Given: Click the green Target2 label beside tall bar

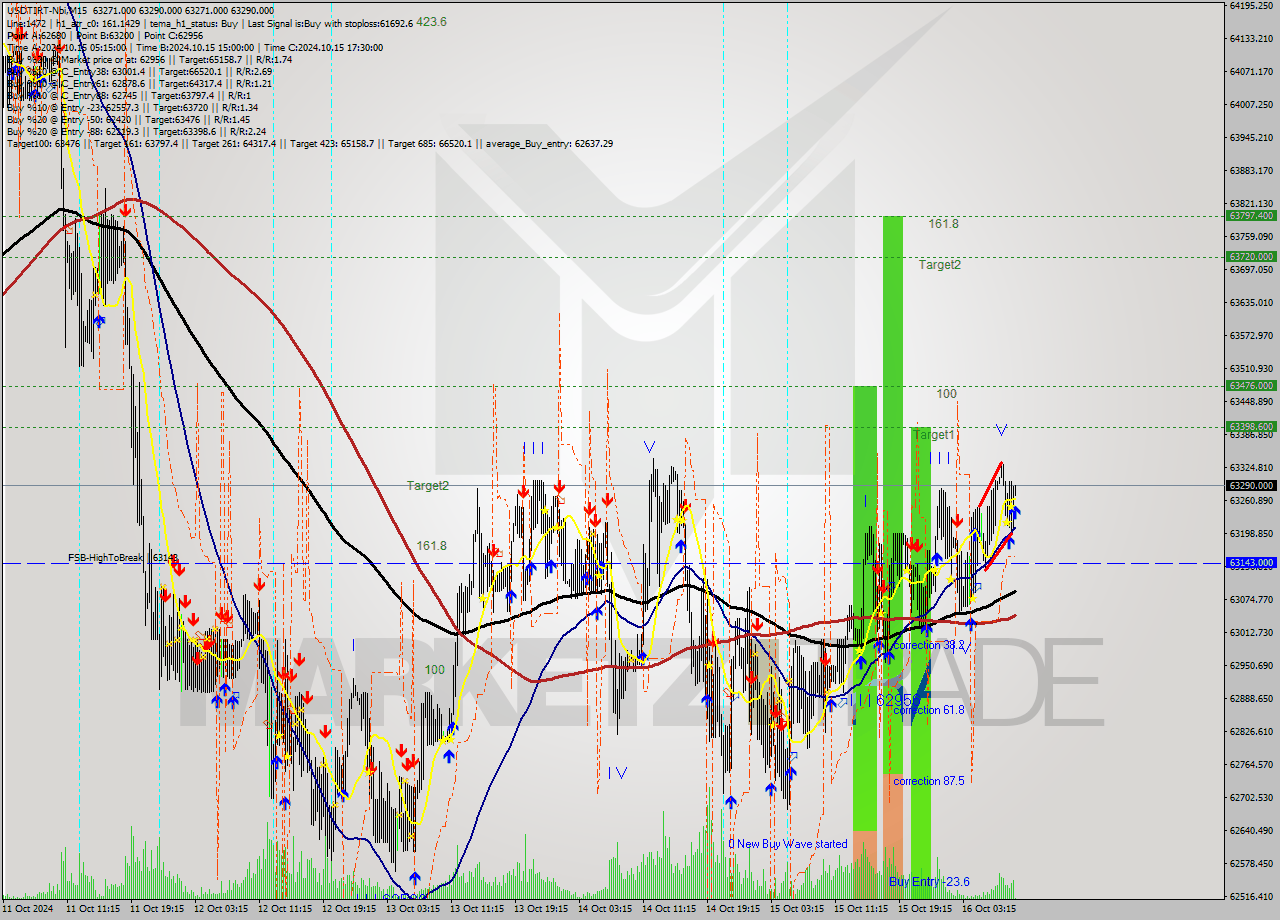Looking at the screenshot, I should point(940,265).
